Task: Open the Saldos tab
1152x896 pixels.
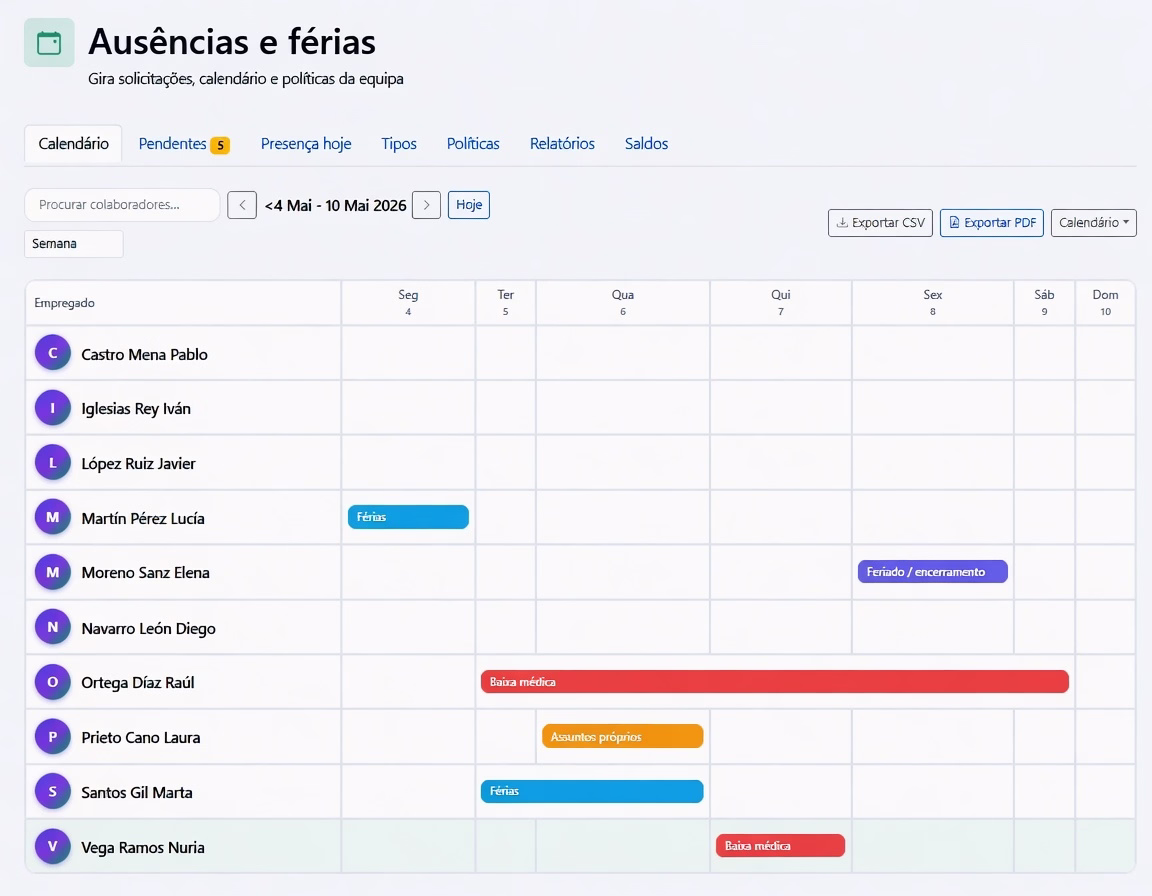Action: (x=647, y=143)
